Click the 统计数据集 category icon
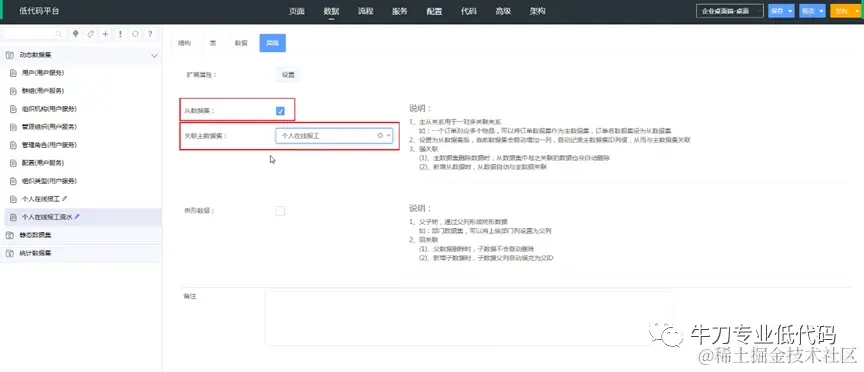Viewport: 864px width, 372px height. 9,253
